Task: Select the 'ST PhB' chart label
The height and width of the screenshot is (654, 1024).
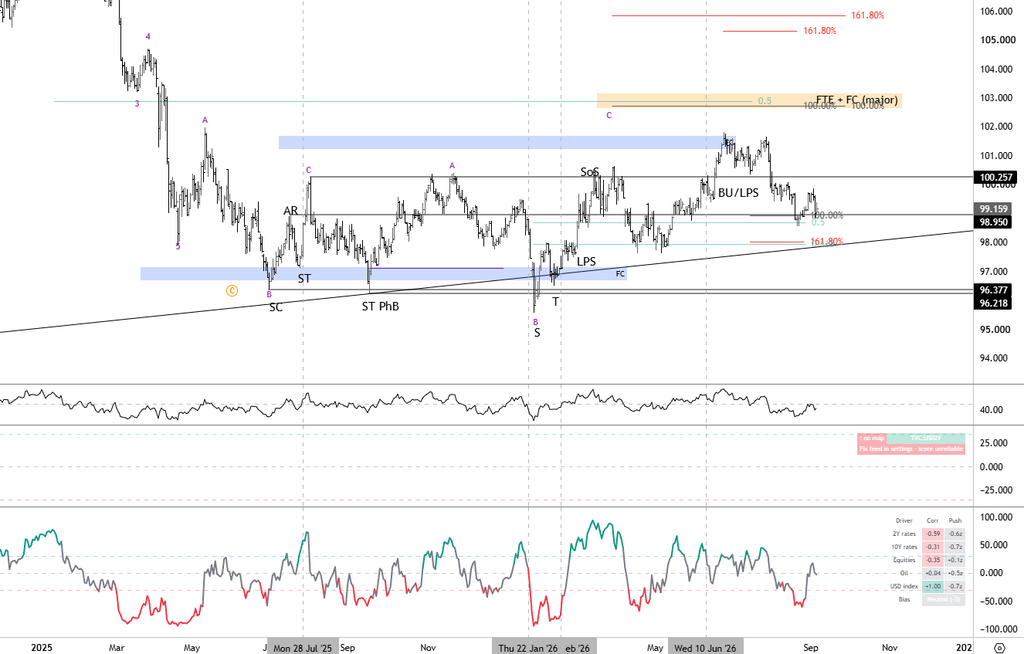Action: (x=380, y=306)
